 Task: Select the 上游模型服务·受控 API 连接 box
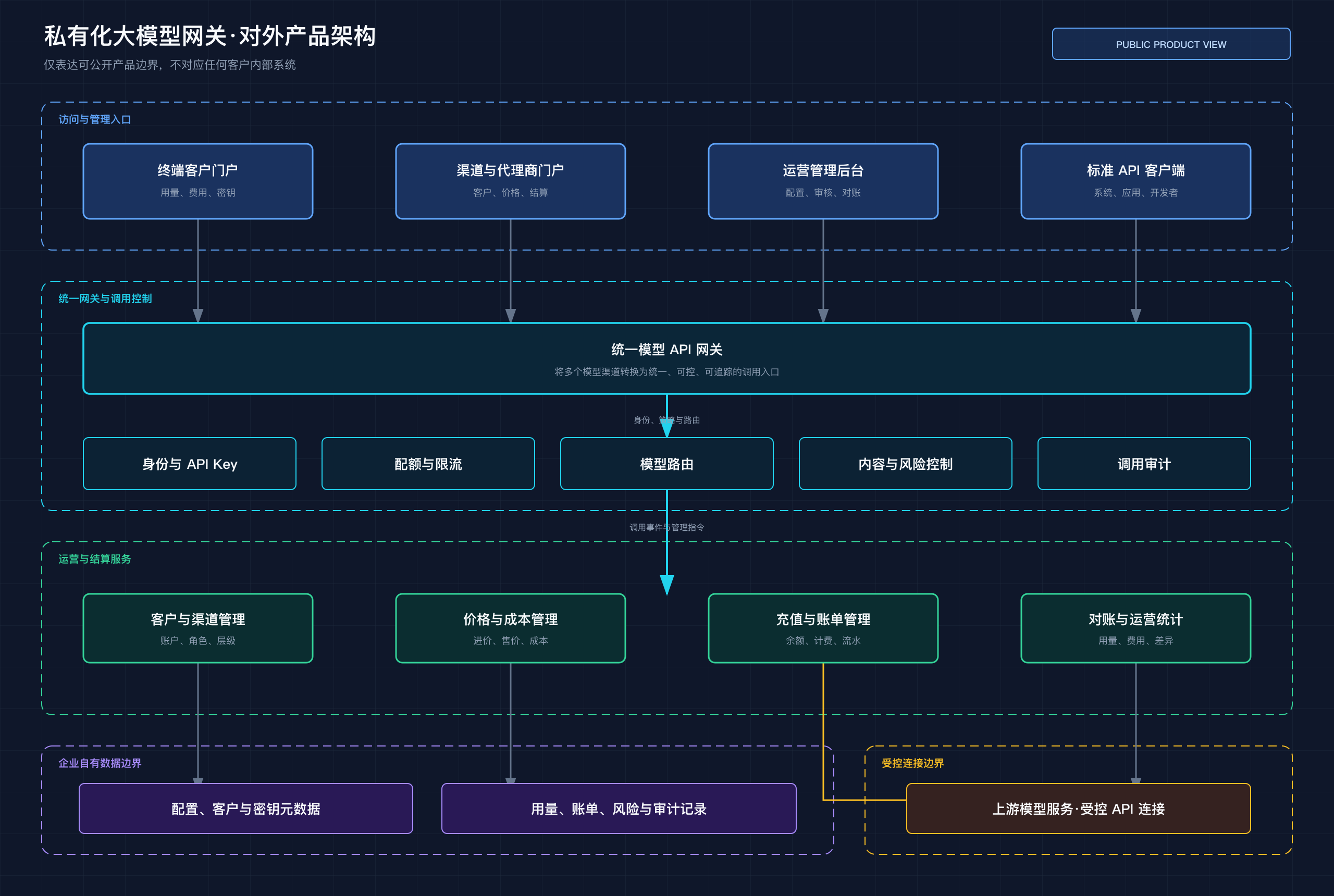point(1079,808)
